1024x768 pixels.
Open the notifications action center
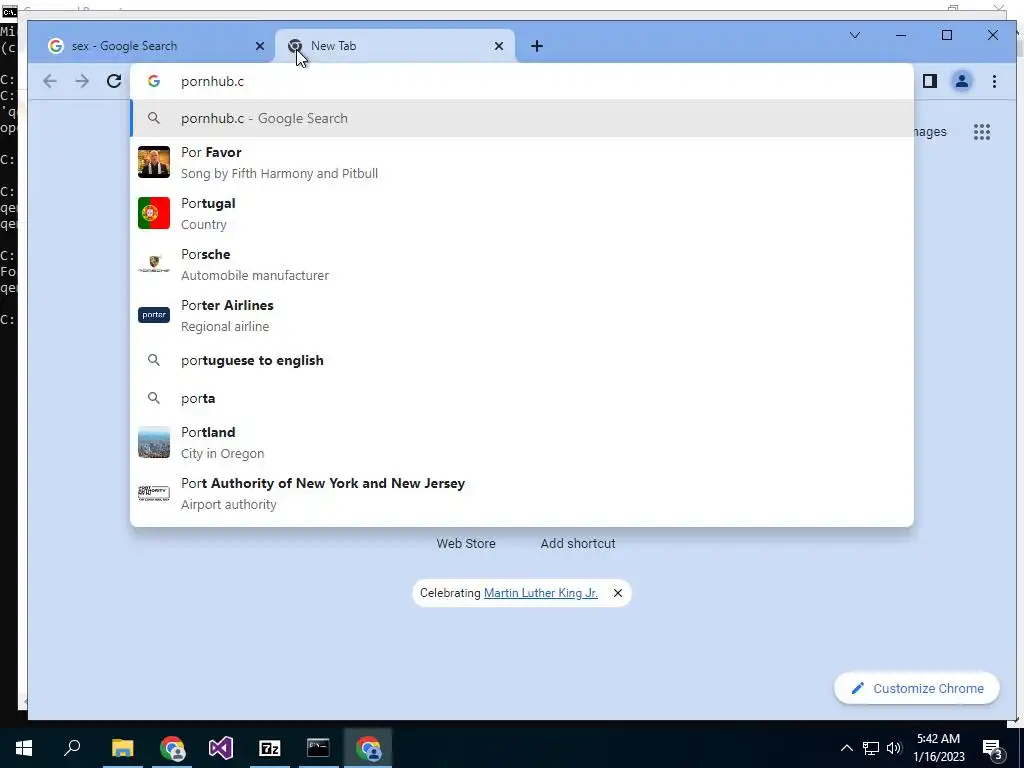pyautogui.click(x=993, y=748)
